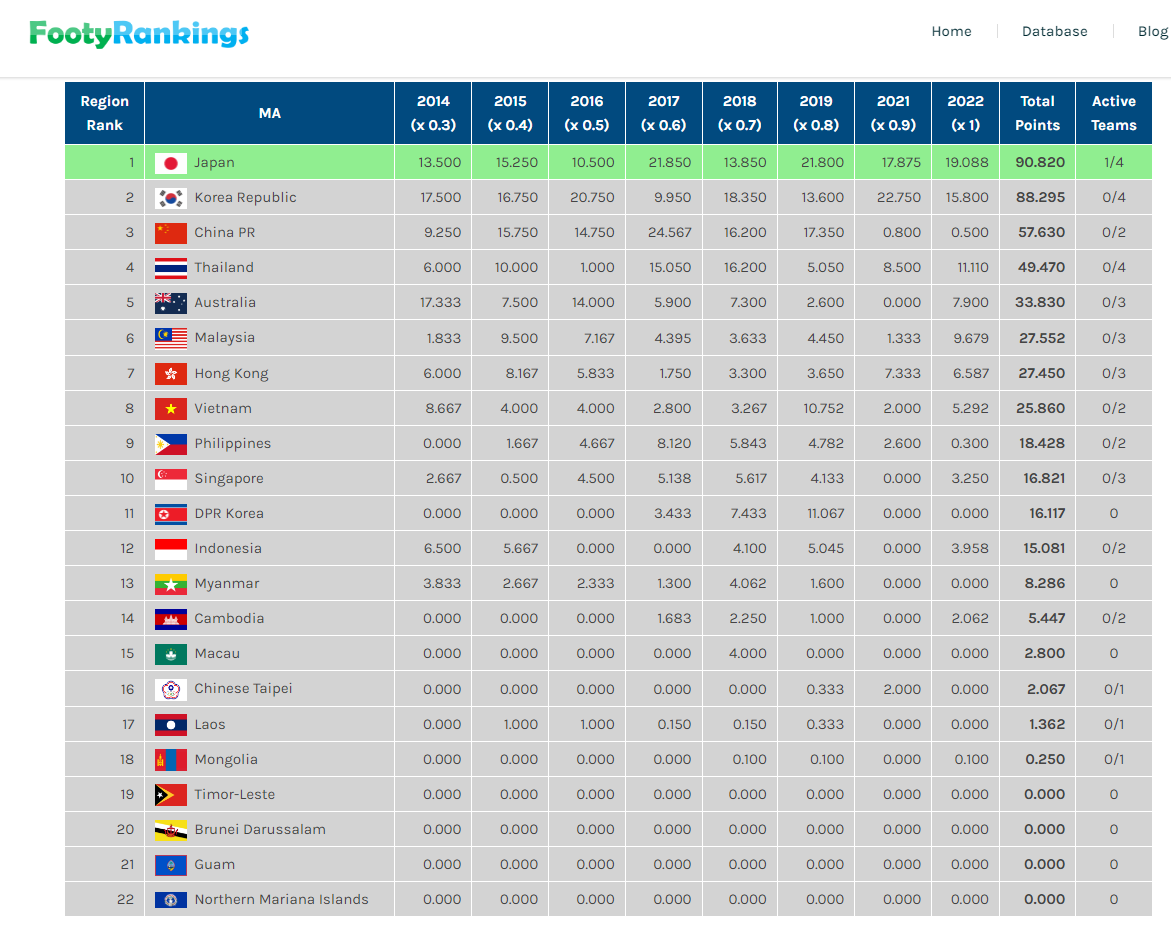The height and width of the screenshot is (931, 1171).
Task: Click the Cambodia flag icon
Action: pyautogui.click(x=170, y=620)
